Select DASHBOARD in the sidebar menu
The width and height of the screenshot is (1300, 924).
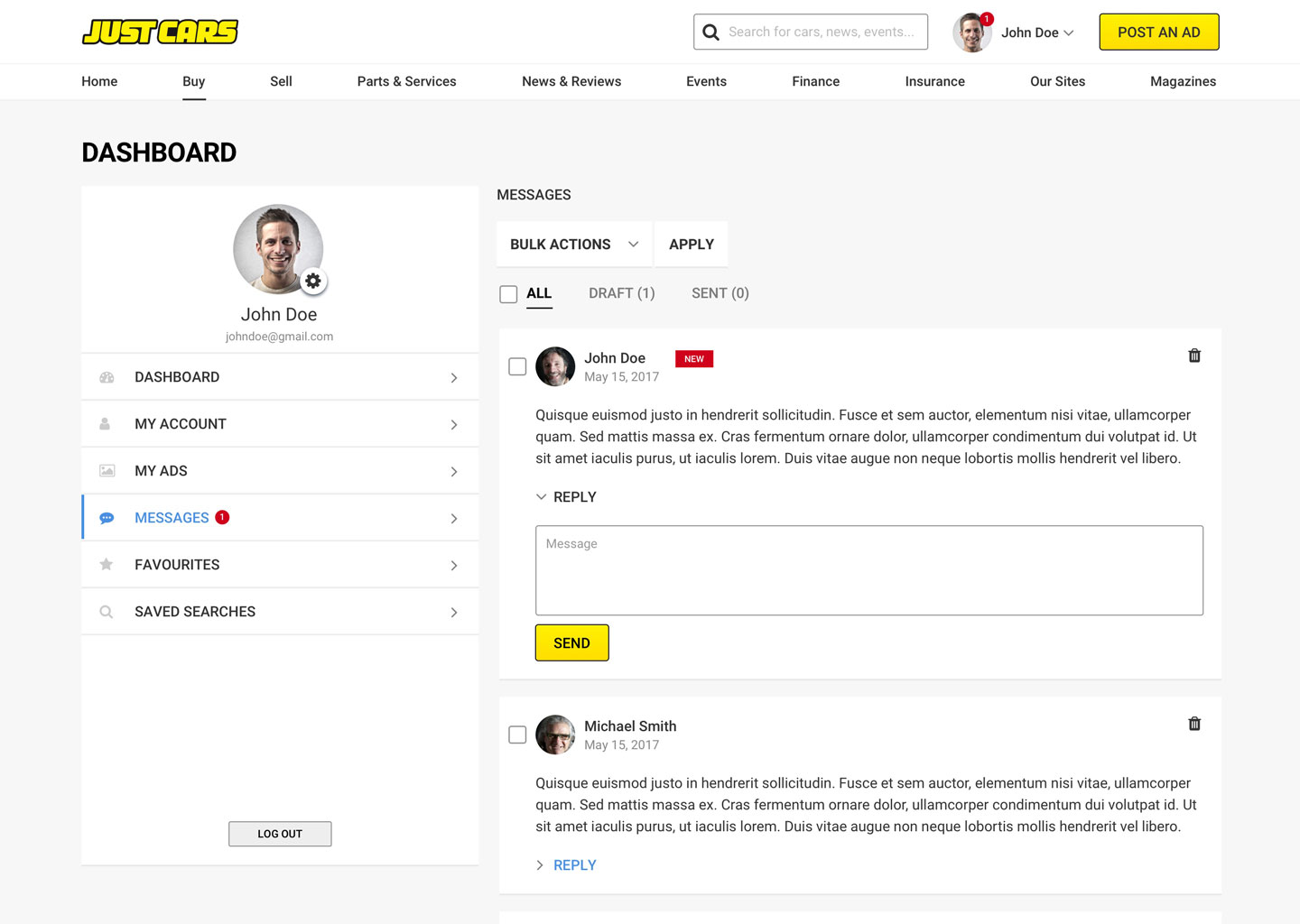[x=280, y=377]
